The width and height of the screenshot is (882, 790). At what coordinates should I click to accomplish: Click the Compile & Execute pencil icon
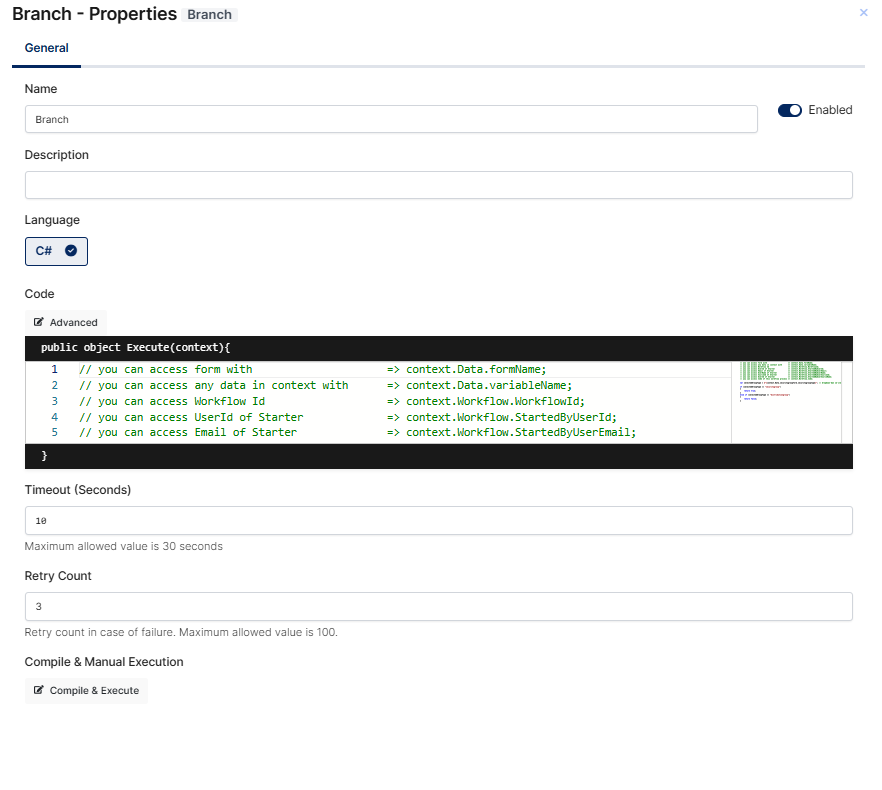(x=38, y=690)
